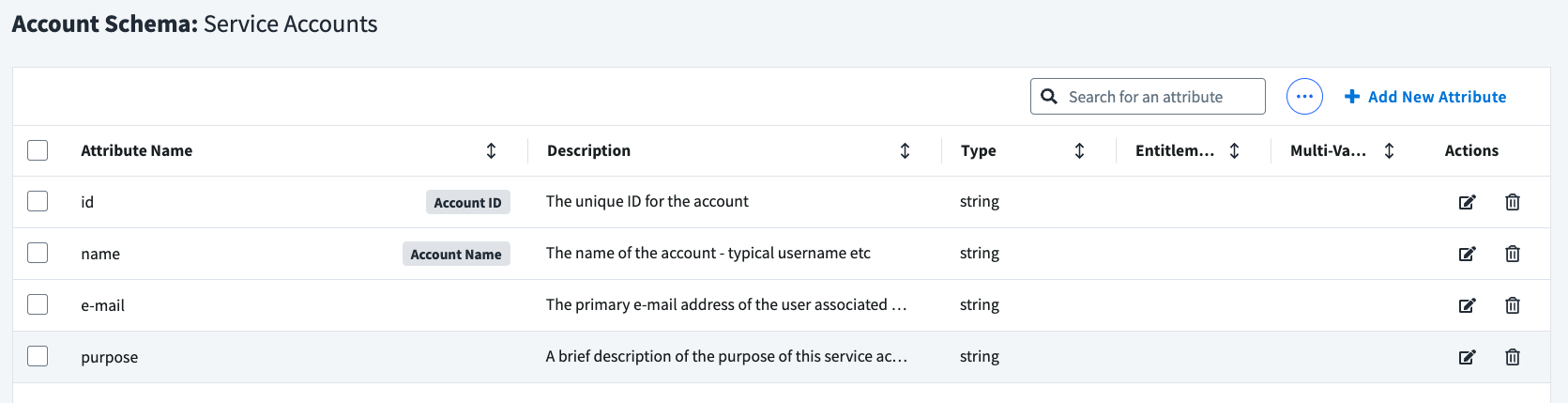This screenshot has height=403, width=1568.
Task: Click 'The unique ID for the account' description
Action: (x=647, y=201)
